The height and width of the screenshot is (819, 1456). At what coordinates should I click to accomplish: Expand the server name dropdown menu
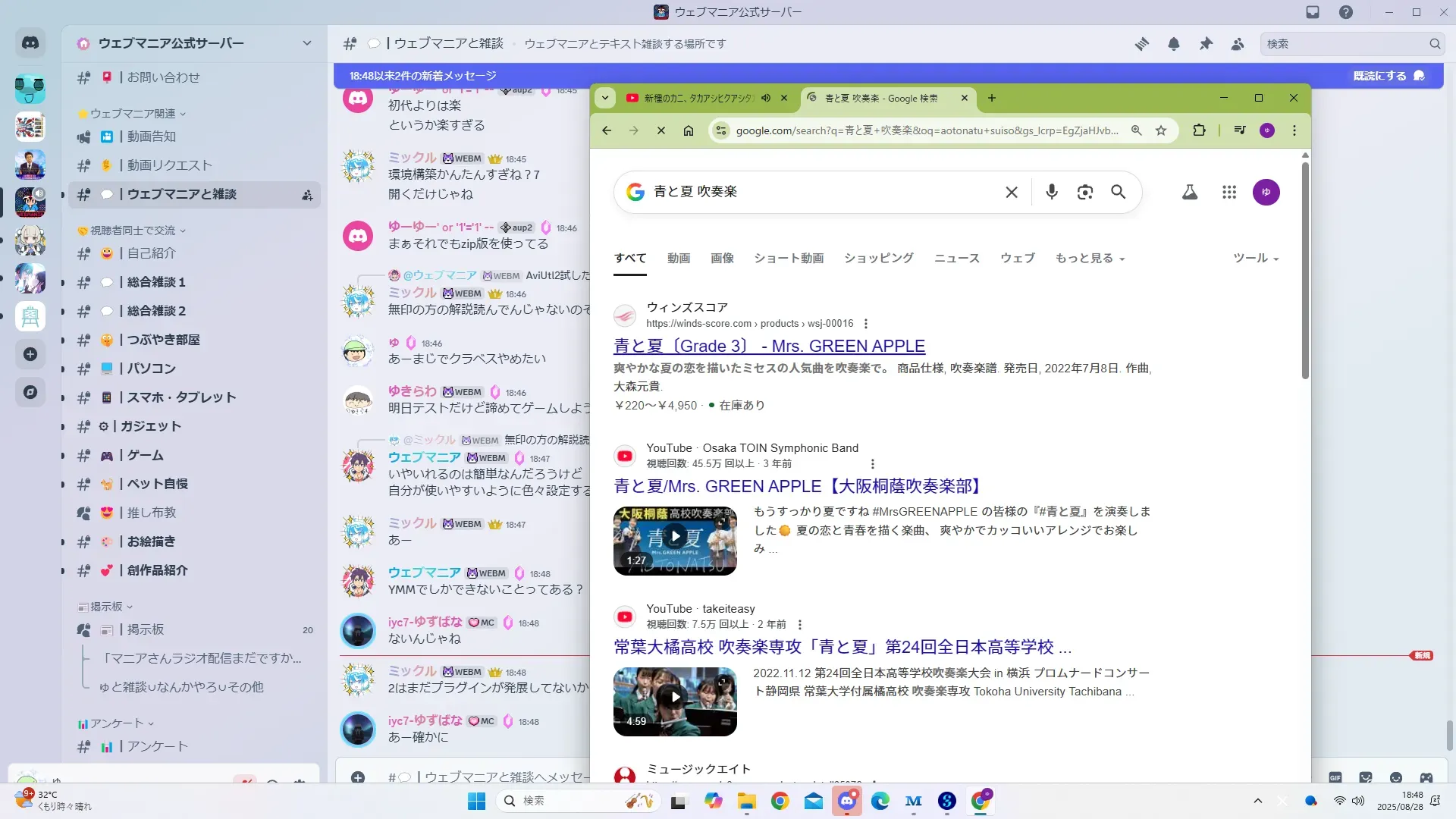click(306, 43)
